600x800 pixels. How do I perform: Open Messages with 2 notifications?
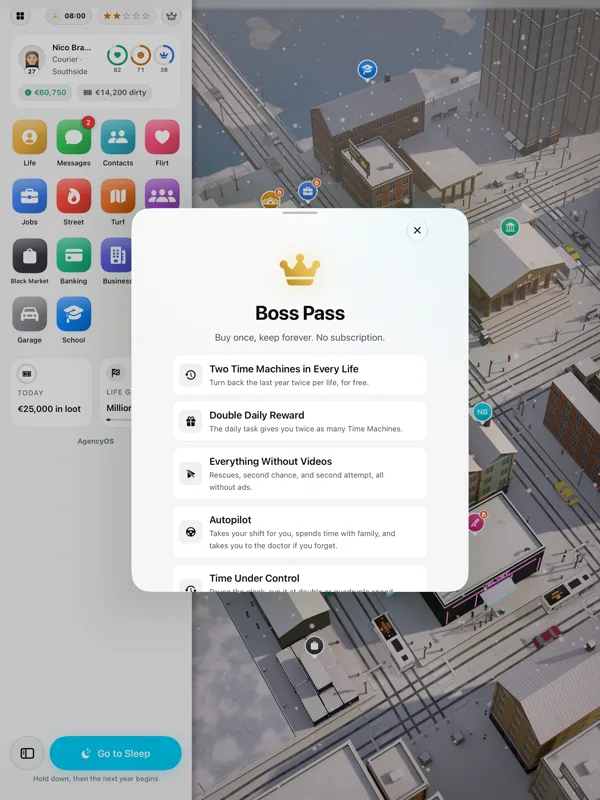[73, 137]
